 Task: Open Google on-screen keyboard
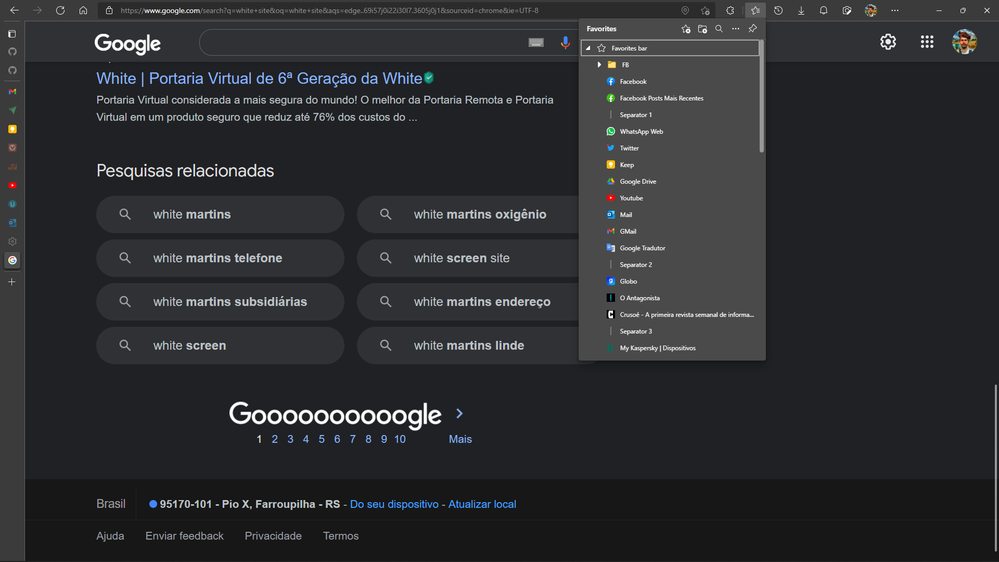536,43
